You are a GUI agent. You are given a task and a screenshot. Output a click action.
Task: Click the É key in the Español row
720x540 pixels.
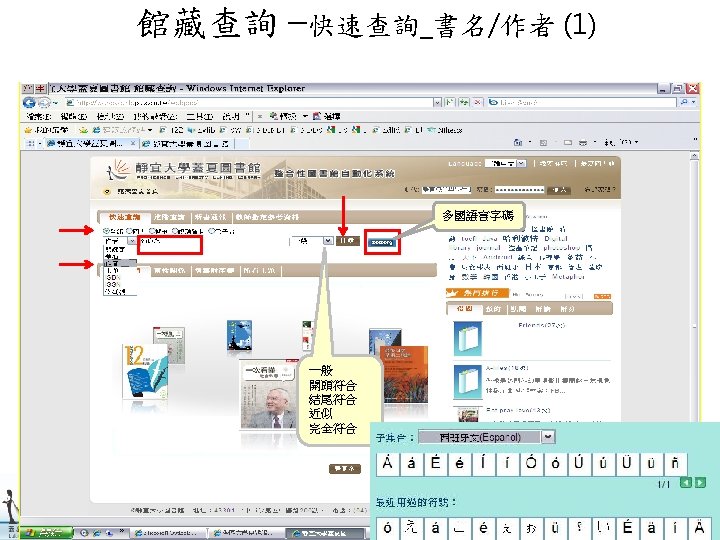[435, 463]
